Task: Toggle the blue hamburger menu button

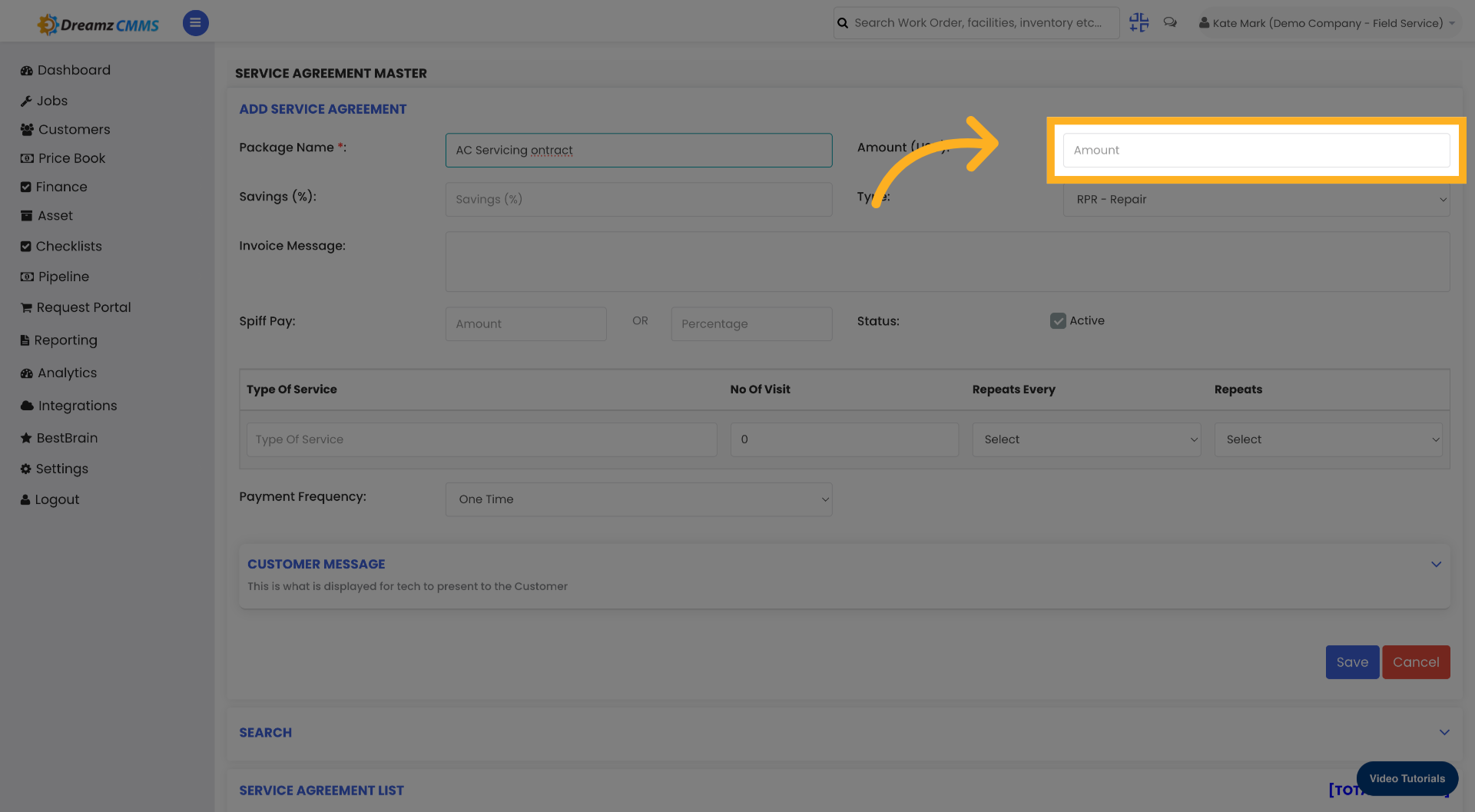Action: pyautogui.click(x=195, y=23)
